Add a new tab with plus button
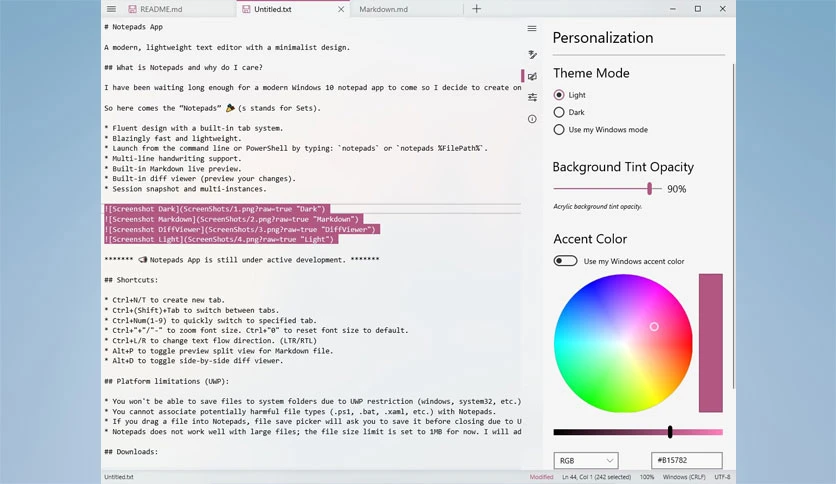Viewport: 836px width, 484px height. click(477, 9)
